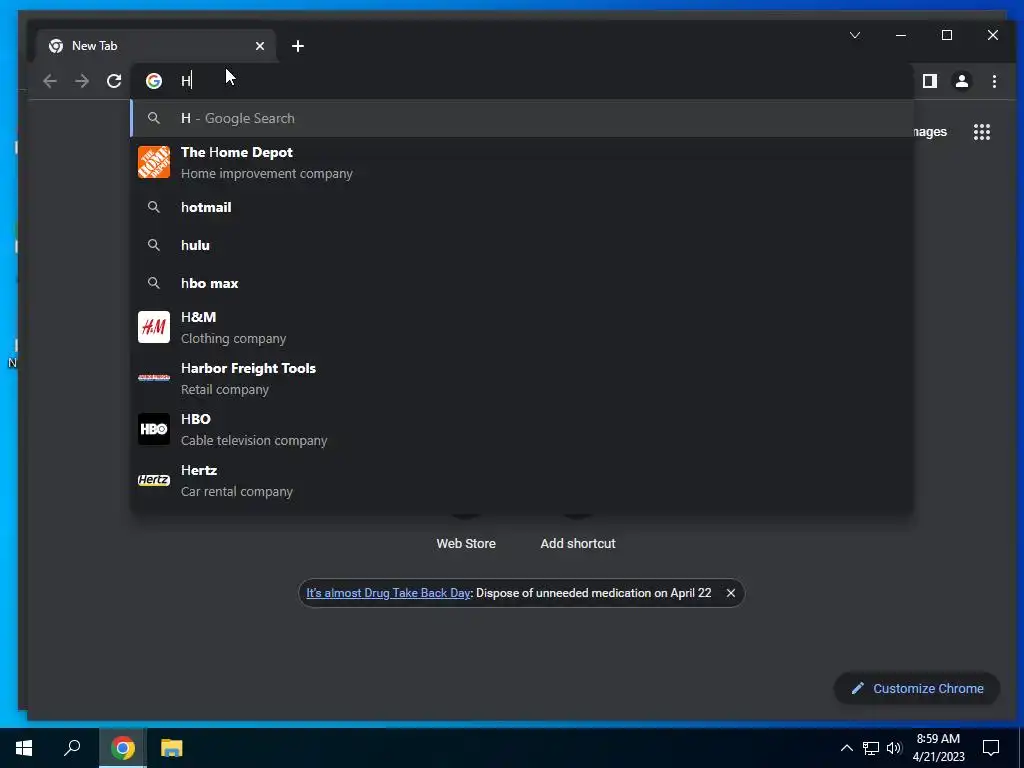1024x768 pixels.
Task: Open Windows Start menu
Action: [24, 748]
